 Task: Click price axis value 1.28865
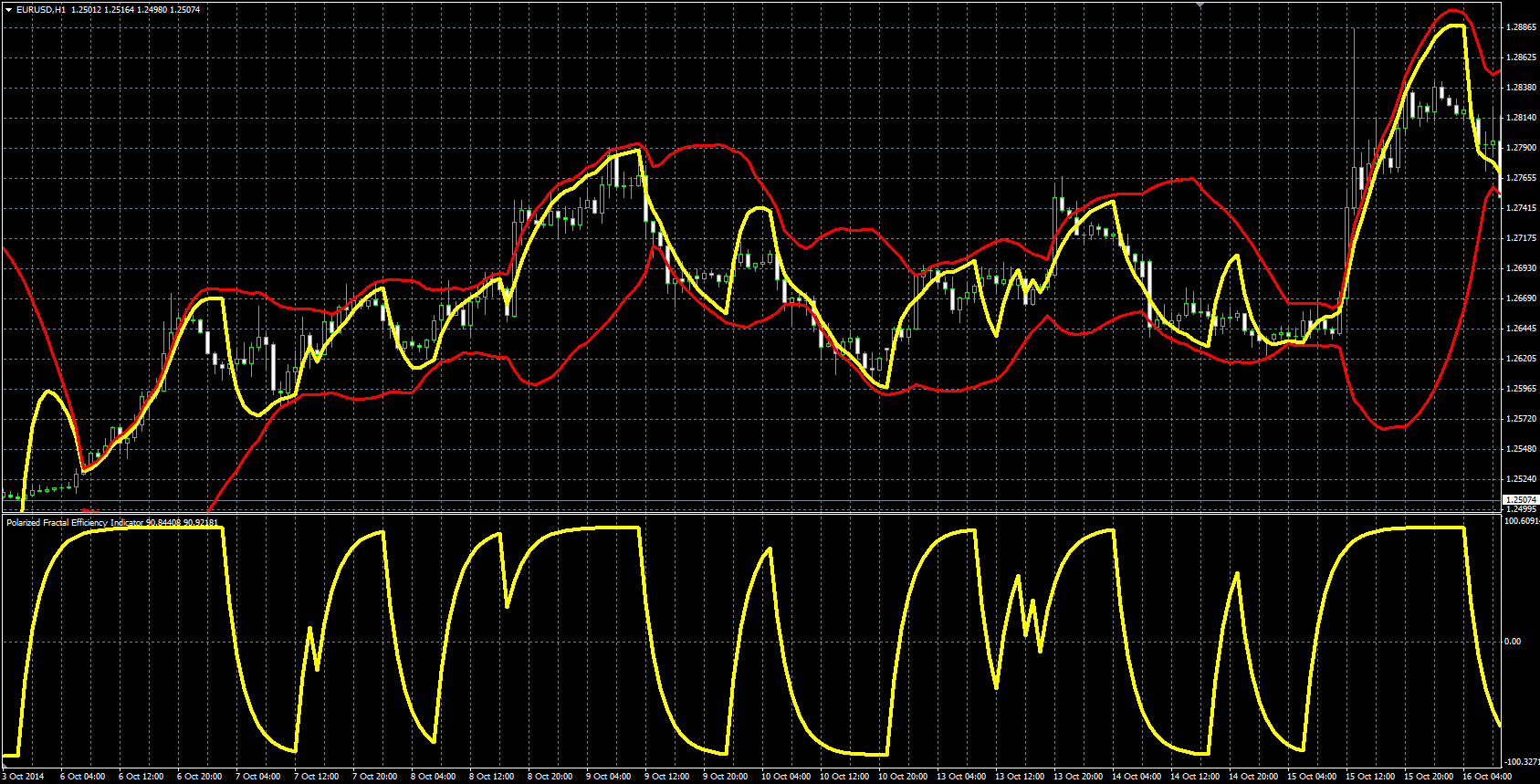click(x=1521, y=27)
